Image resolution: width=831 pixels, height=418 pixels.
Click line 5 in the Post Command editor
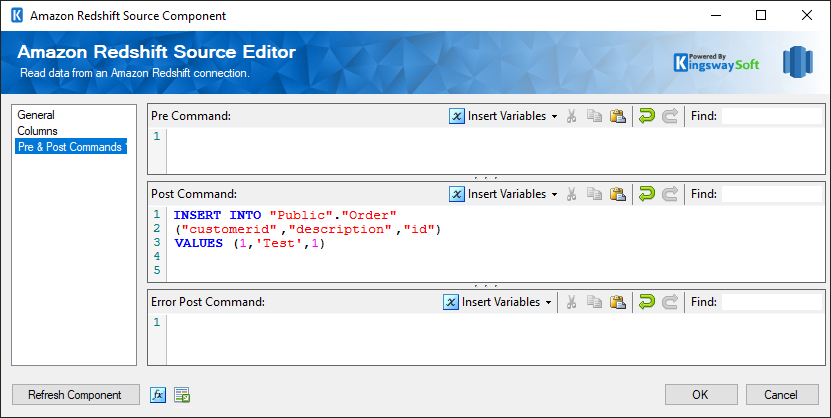click(x=496, y=271)
